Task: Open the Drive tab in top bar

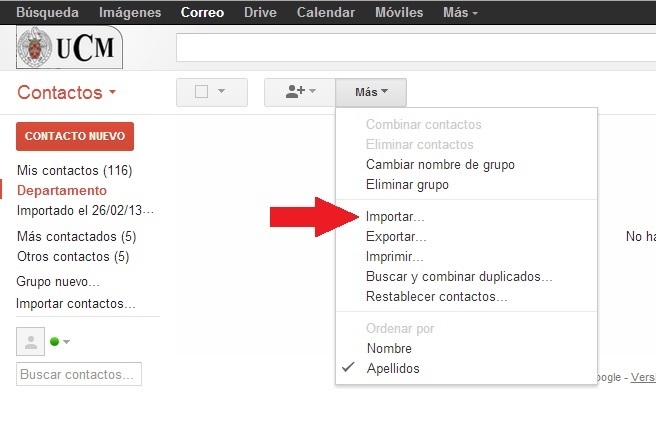Action: (x=258, y=12)
